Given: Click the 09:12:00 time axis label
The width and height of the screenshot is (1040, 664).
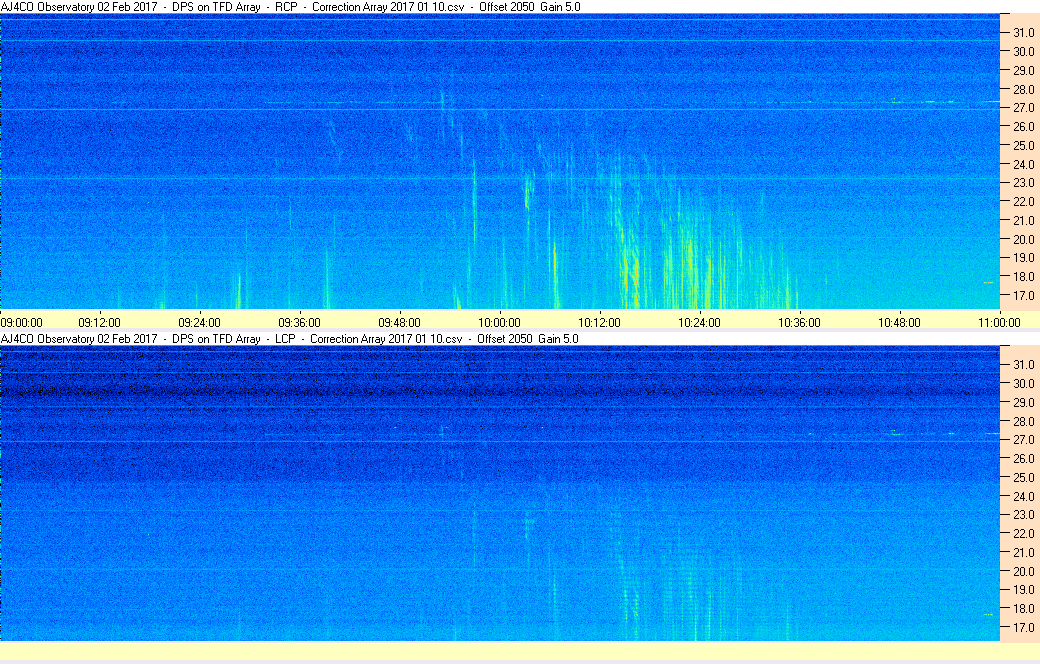Looking at the screenshot, I should pos(99,322).
